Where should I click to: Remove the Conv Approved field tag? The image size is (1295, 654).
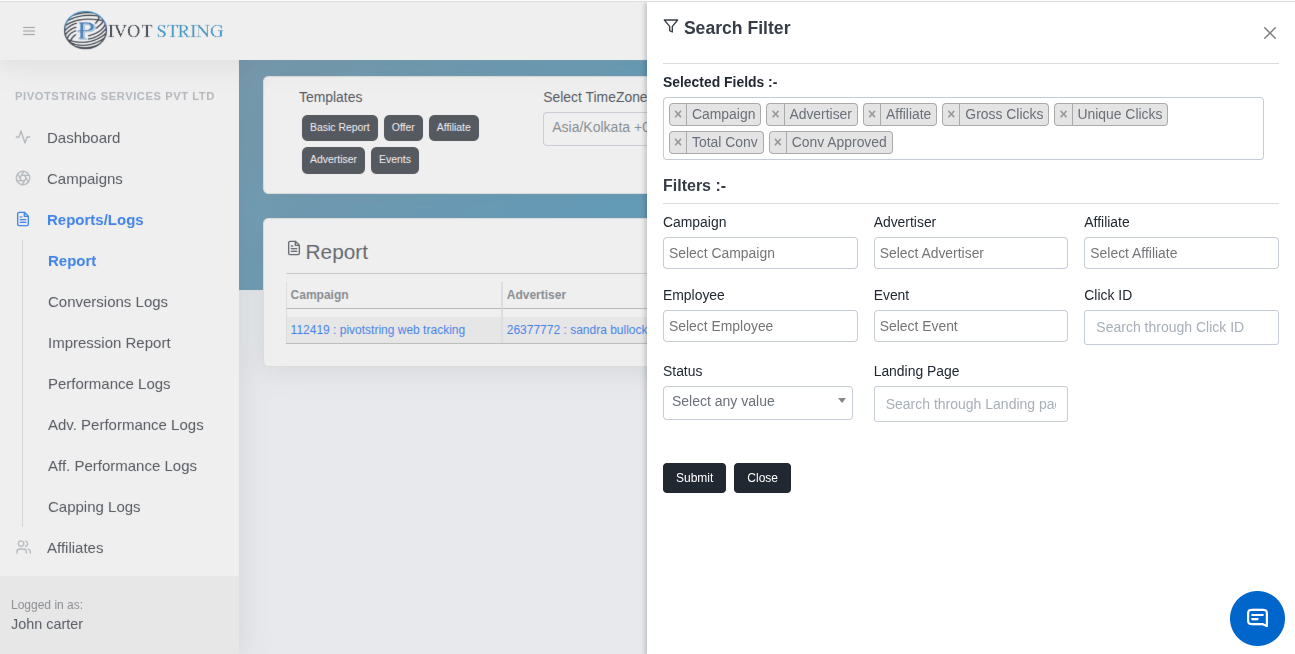(778, 143)
